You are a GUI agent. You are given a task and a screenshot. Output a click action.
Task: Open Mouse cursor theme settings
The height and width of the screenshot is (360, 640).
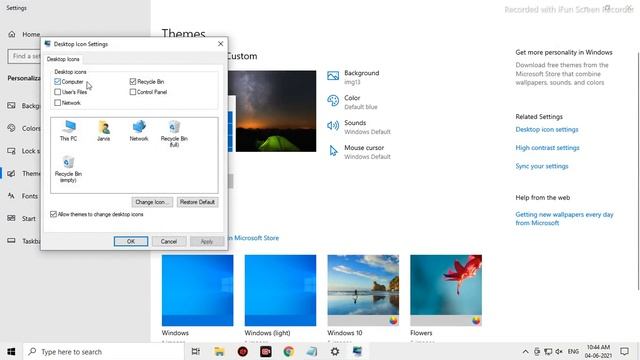point(359,152)
